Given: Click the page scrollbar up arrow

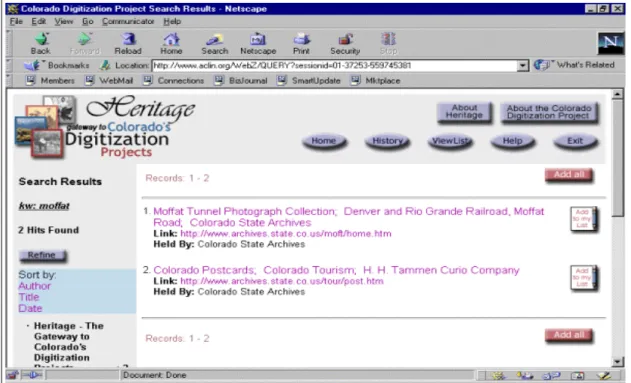Looking at the screenshot, I should click(x=618, y=95).
